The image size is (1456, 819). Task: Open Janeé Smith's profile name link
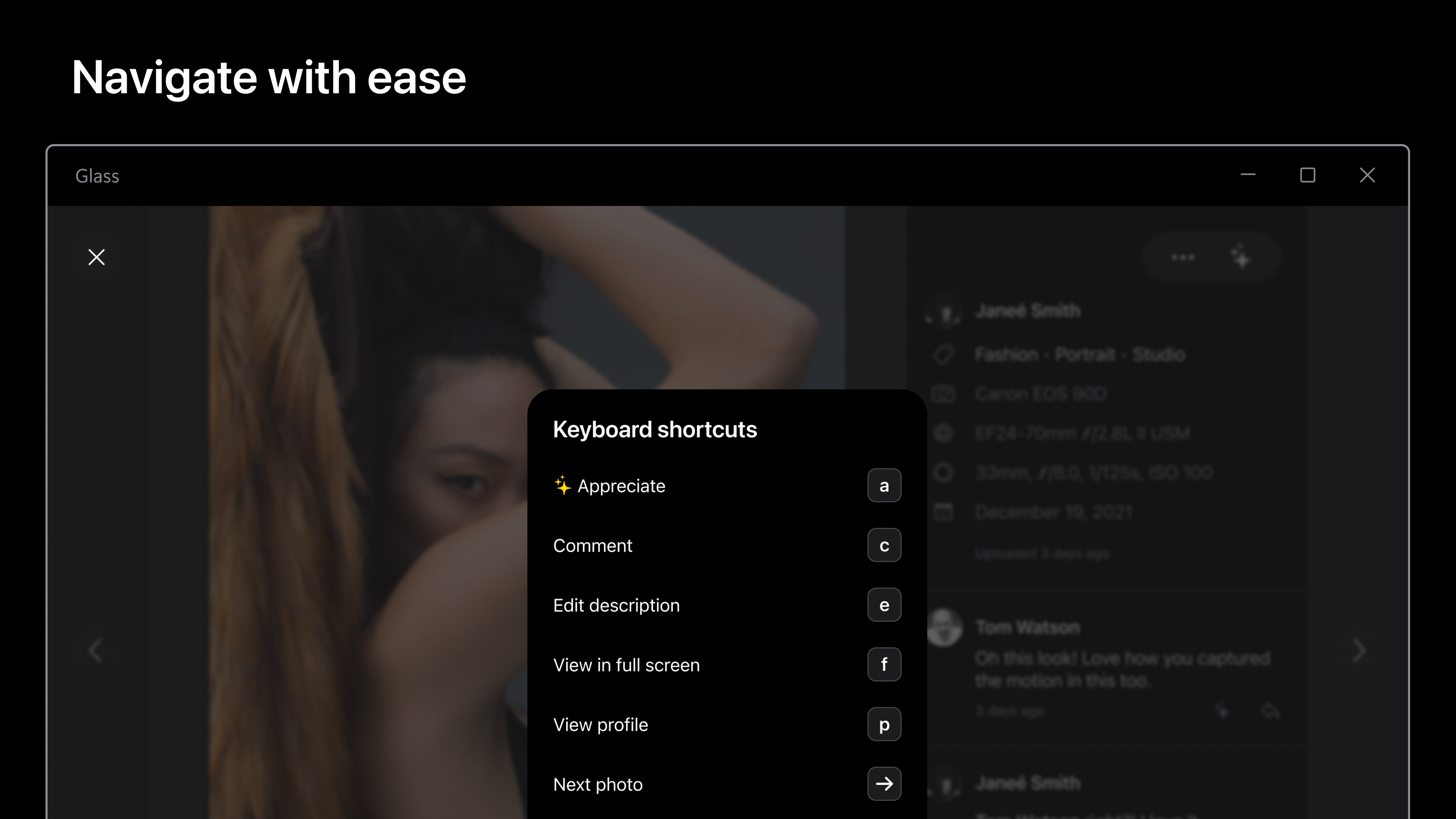(1028, 311)
